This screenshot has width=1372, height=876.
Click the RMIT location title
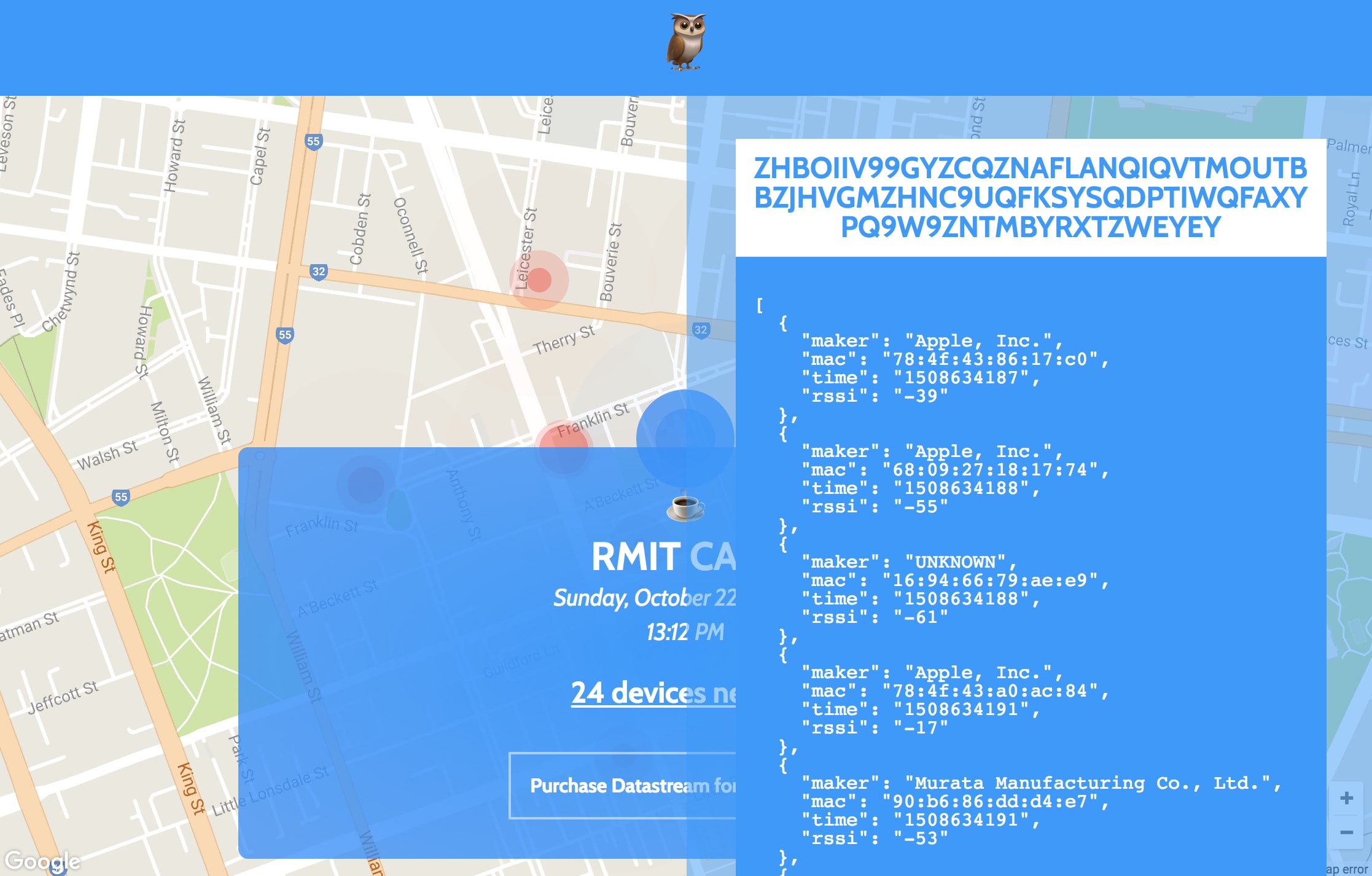click(x=663, y=557)
